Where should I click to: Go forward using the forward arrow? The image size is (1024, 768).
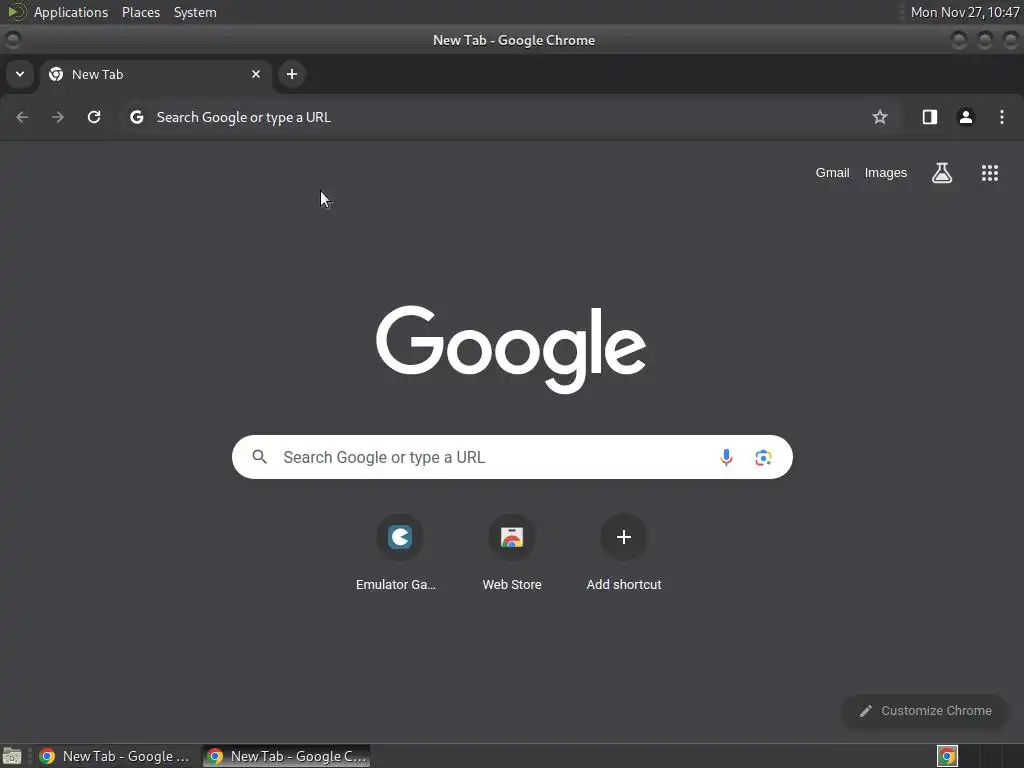(x=58, y=117)
